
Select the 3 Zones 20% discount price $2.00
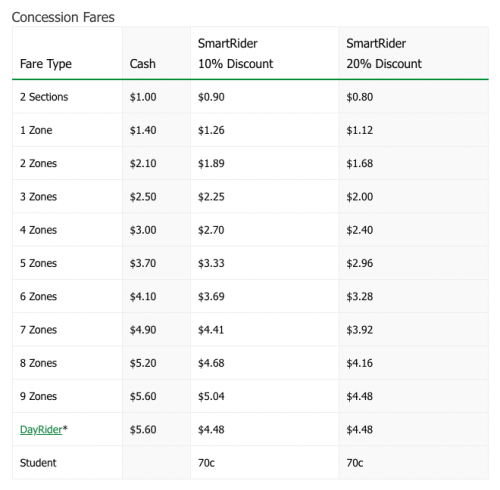360,197
